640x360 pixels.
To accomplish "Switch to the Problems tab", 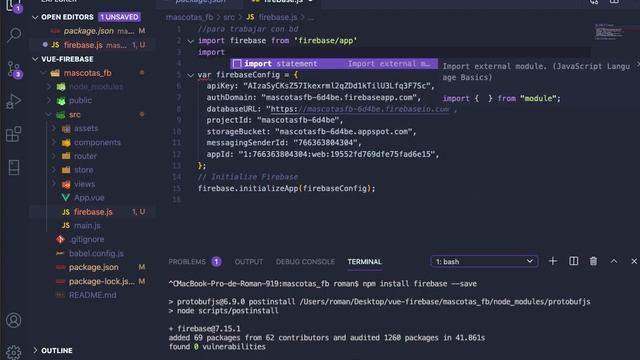I will [x=187, y=262].
